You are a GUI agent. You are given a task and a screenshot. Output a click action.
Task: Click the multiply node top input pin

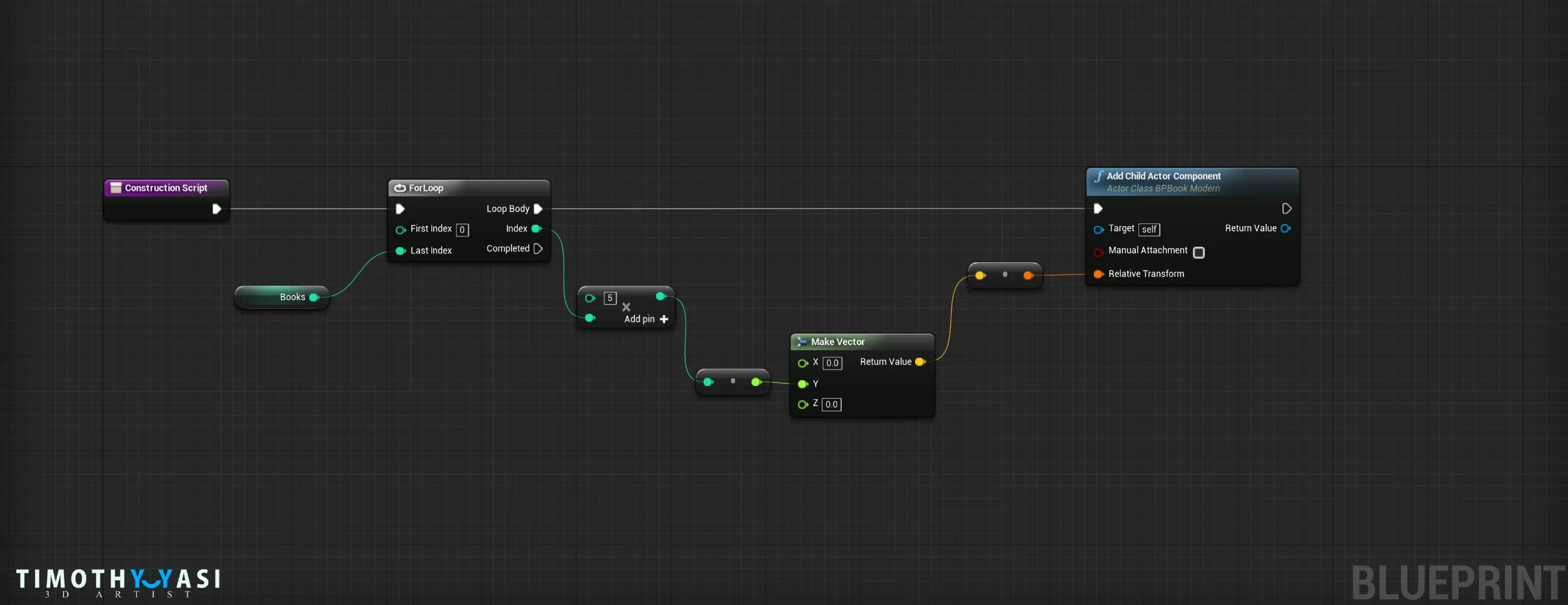(x=590, y=298)
